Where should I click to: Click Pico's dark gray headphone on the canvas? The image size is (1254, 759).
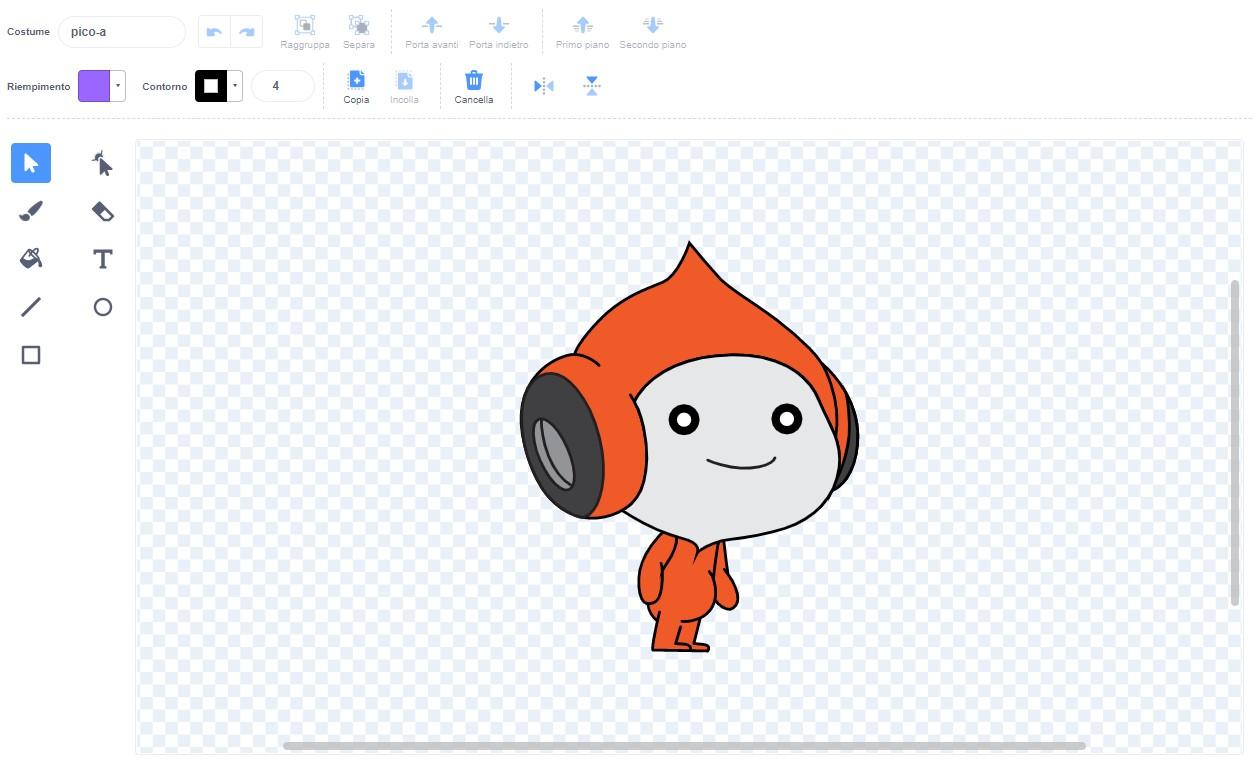(560, 445)
